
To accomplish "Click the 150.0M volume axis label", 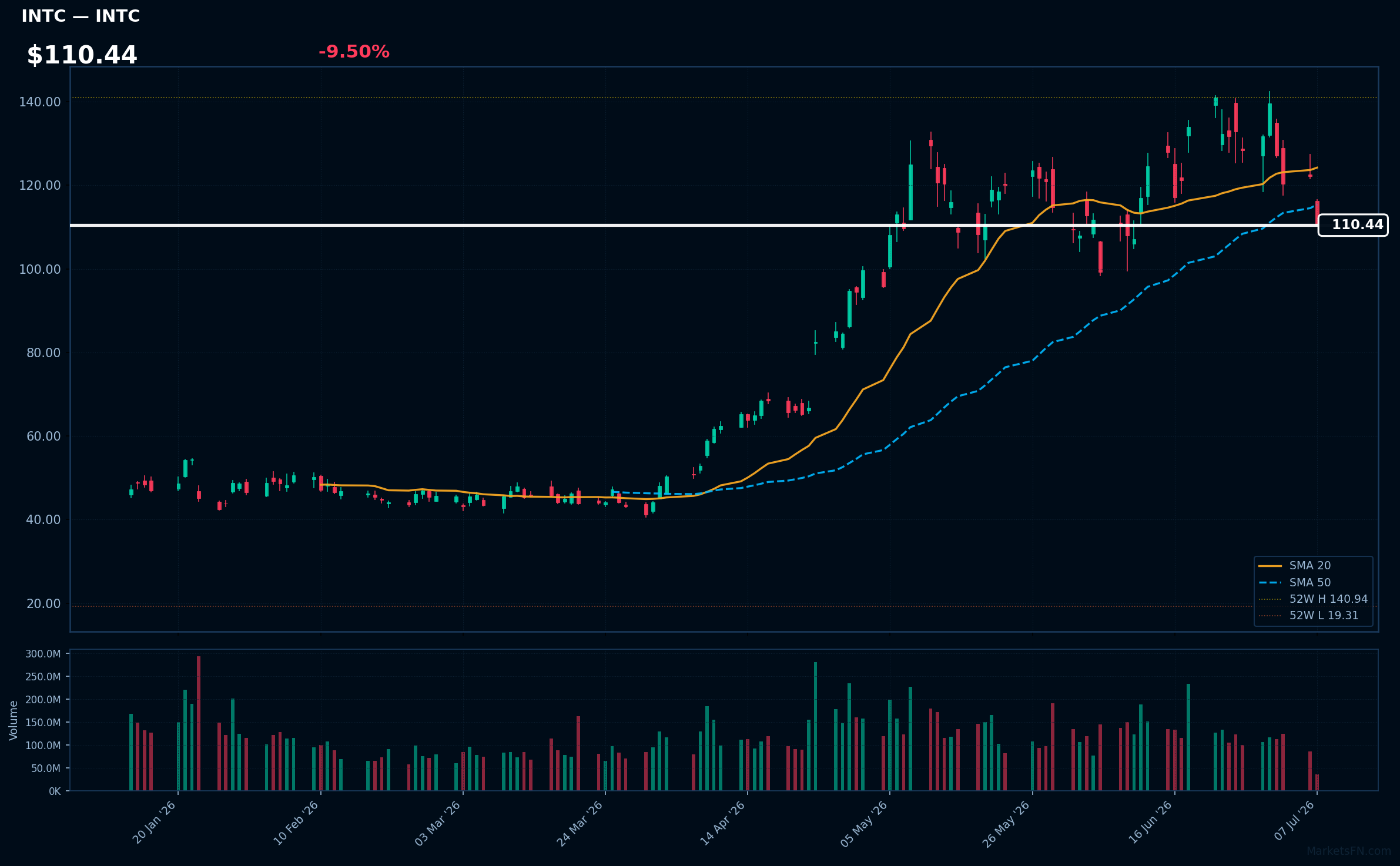I will coord(43,723).
